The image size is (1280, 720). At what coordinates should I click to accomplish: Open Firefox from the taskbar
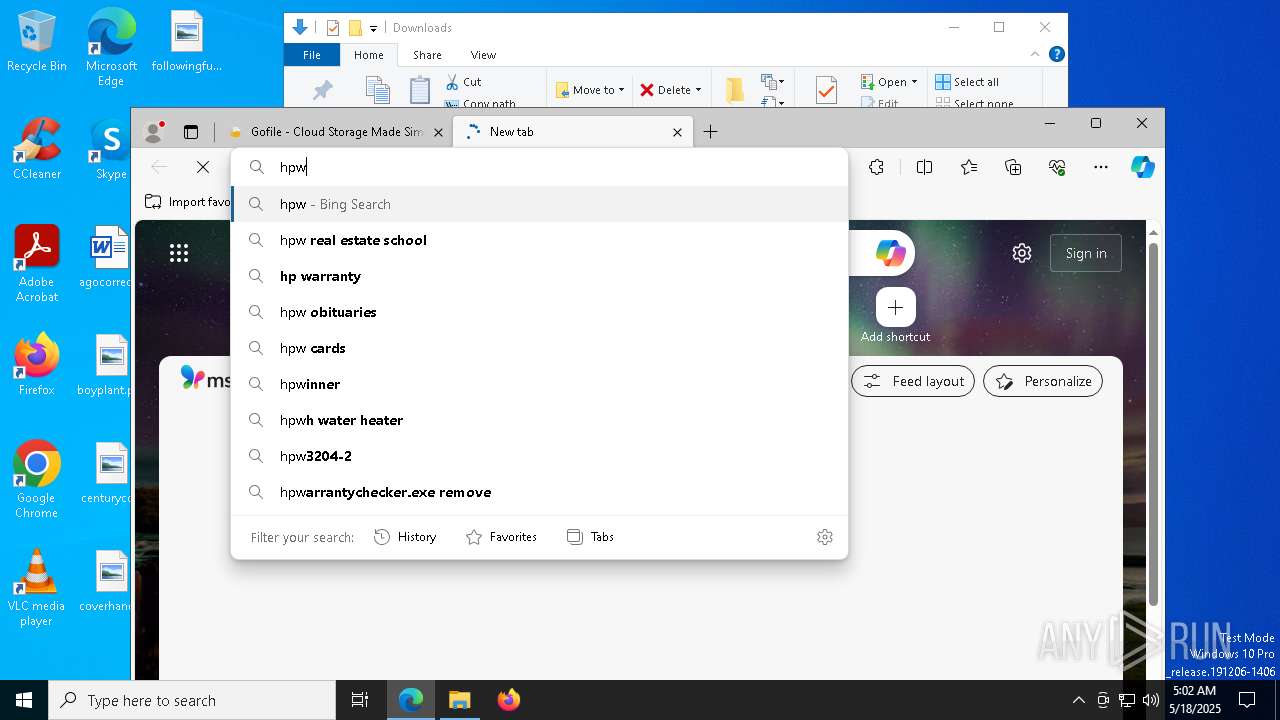tap(508, 700)
